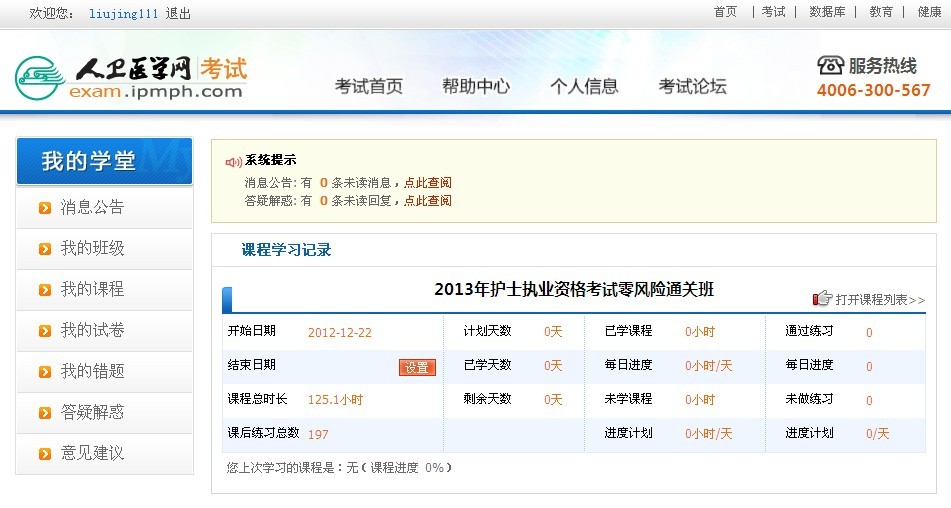Screen dimensions: 951x508
Task: Open the top bar 教育 link
Action: (x=881, y=12)
